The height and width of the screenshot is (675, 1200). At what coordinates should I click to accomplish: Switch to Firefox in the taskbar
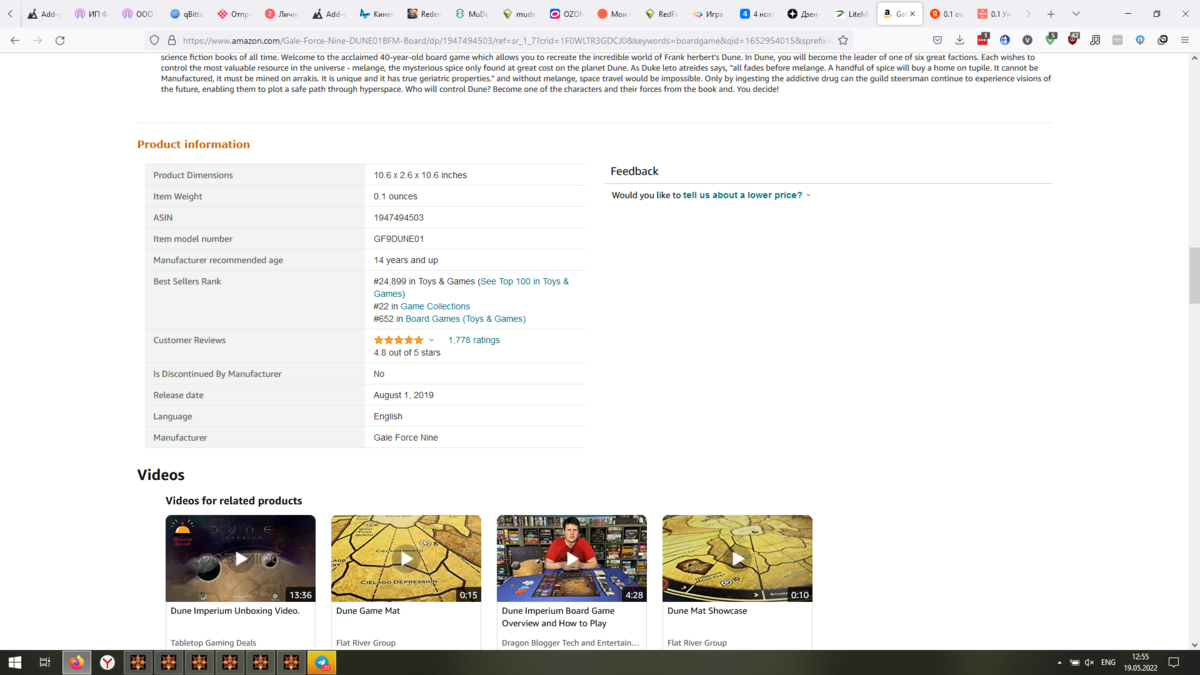tap(77, 662)
